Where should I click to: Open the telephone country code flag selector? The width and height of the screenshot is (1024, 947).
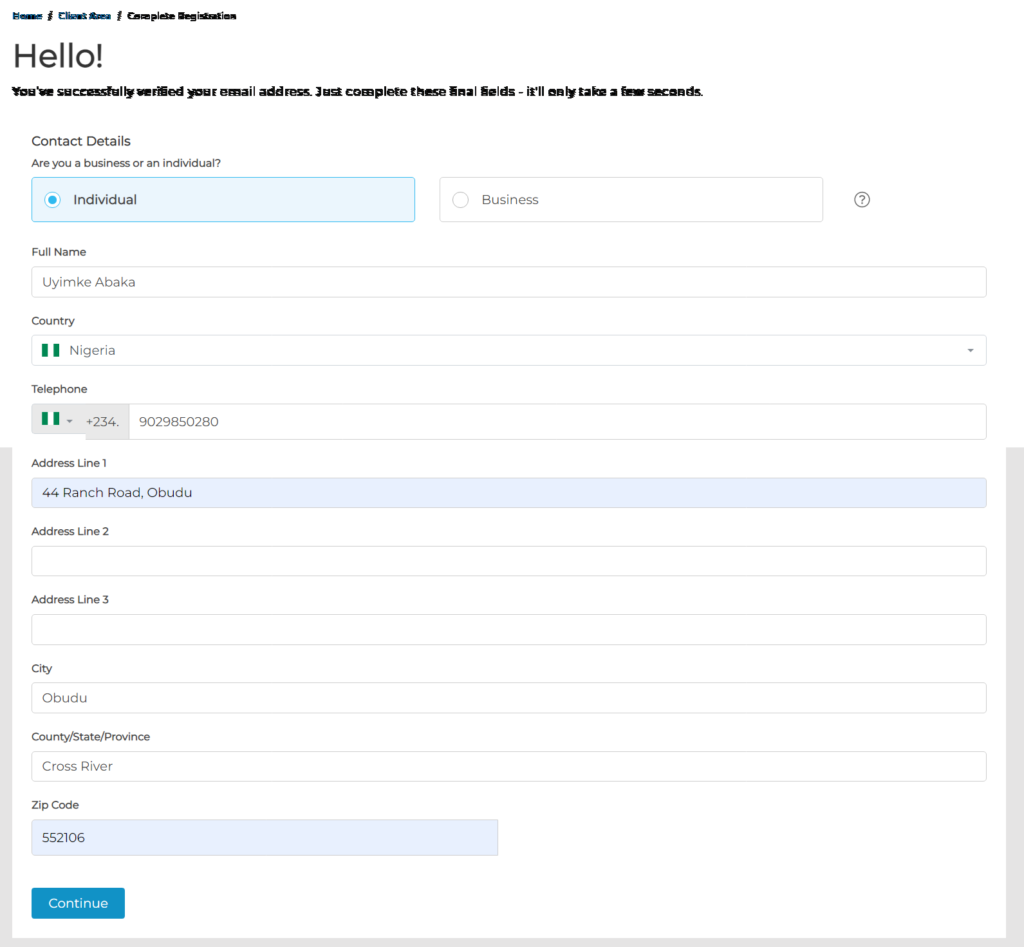click(x=57, y=419)
